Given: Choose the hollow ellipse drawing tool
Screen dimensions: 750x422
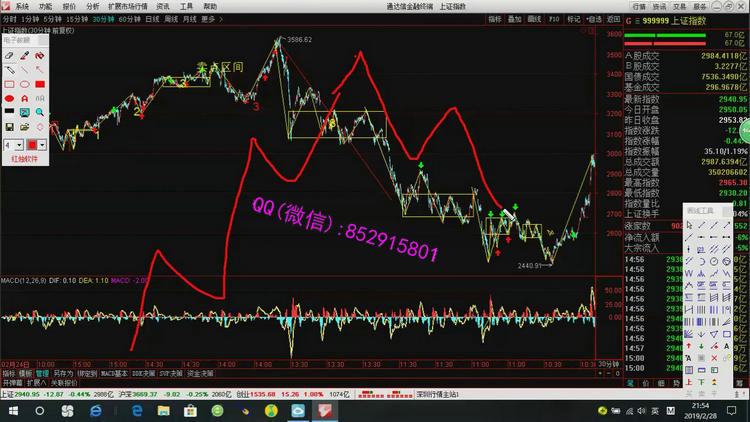Looking at the screenshot, I should click(x=24, y=85).
